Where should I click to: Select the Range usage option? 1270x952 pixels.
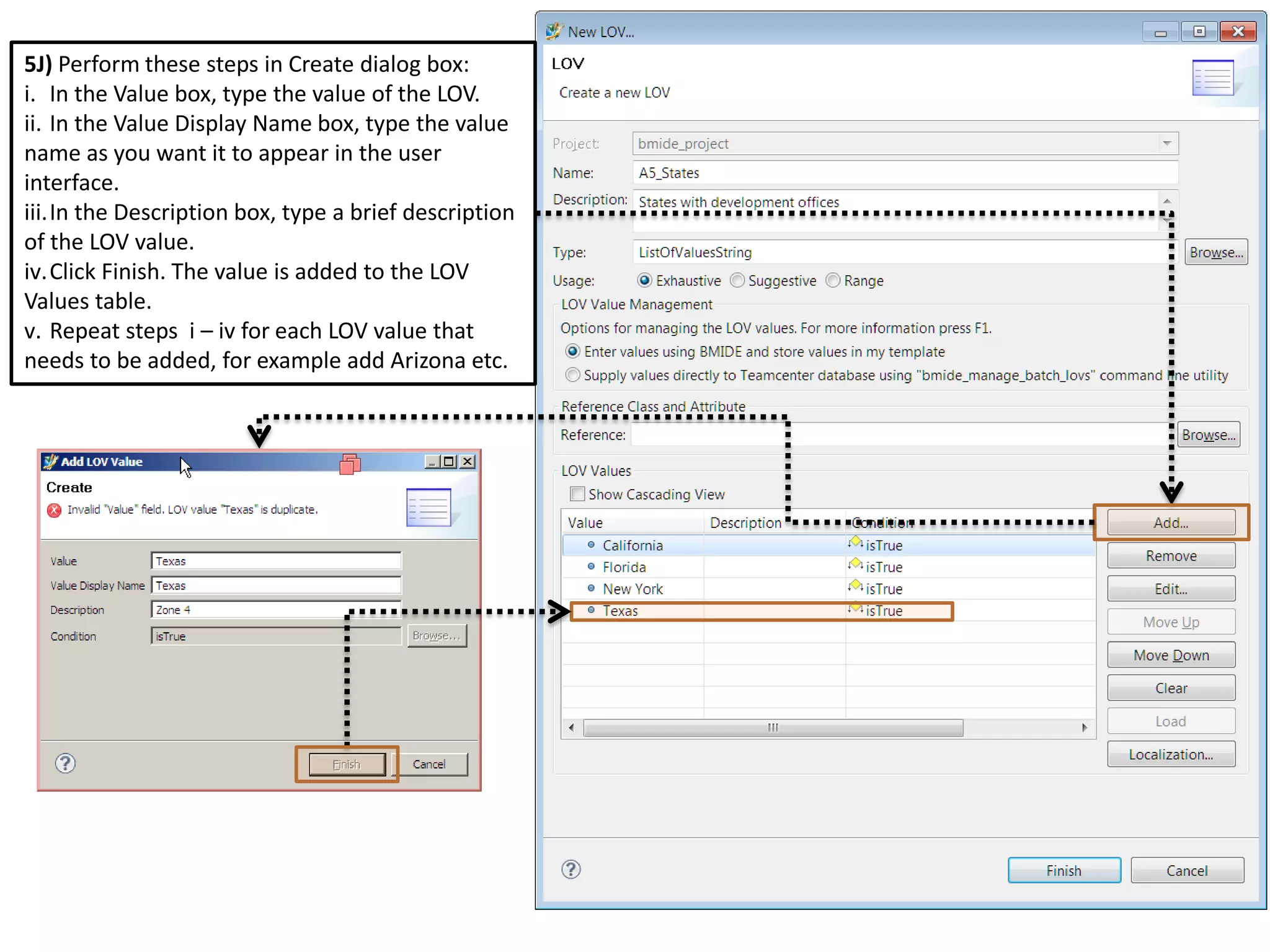pos(833,281)
